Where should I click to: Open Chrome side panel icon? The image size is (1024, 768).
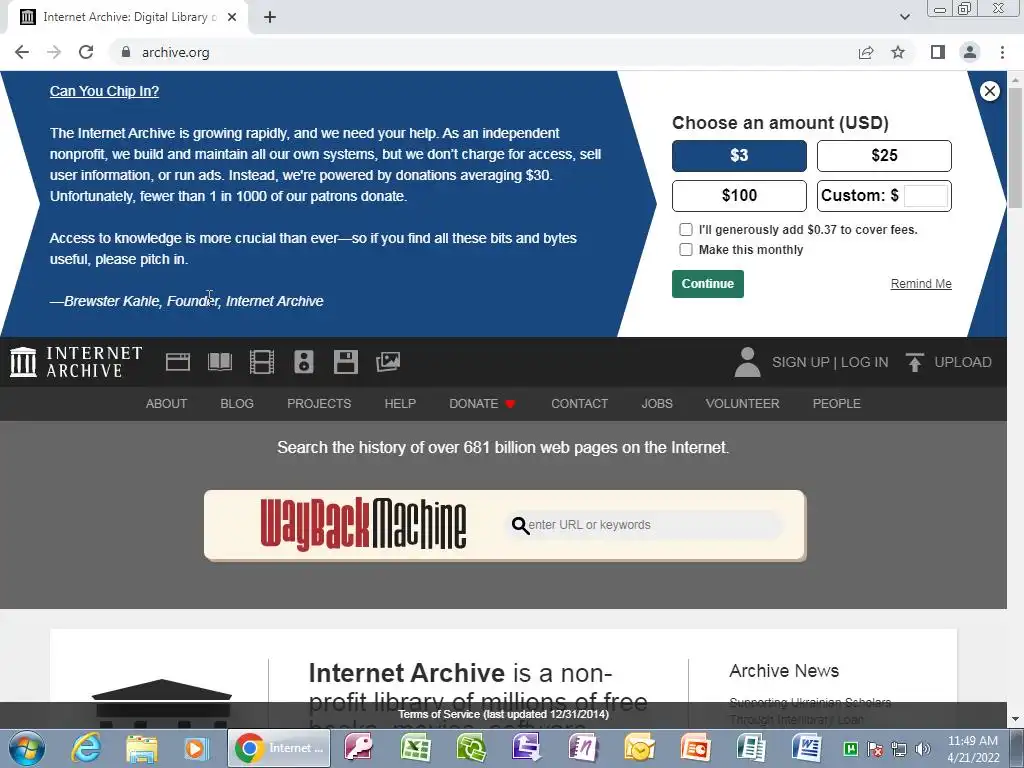pyautogui.click(x=938, y=52)
